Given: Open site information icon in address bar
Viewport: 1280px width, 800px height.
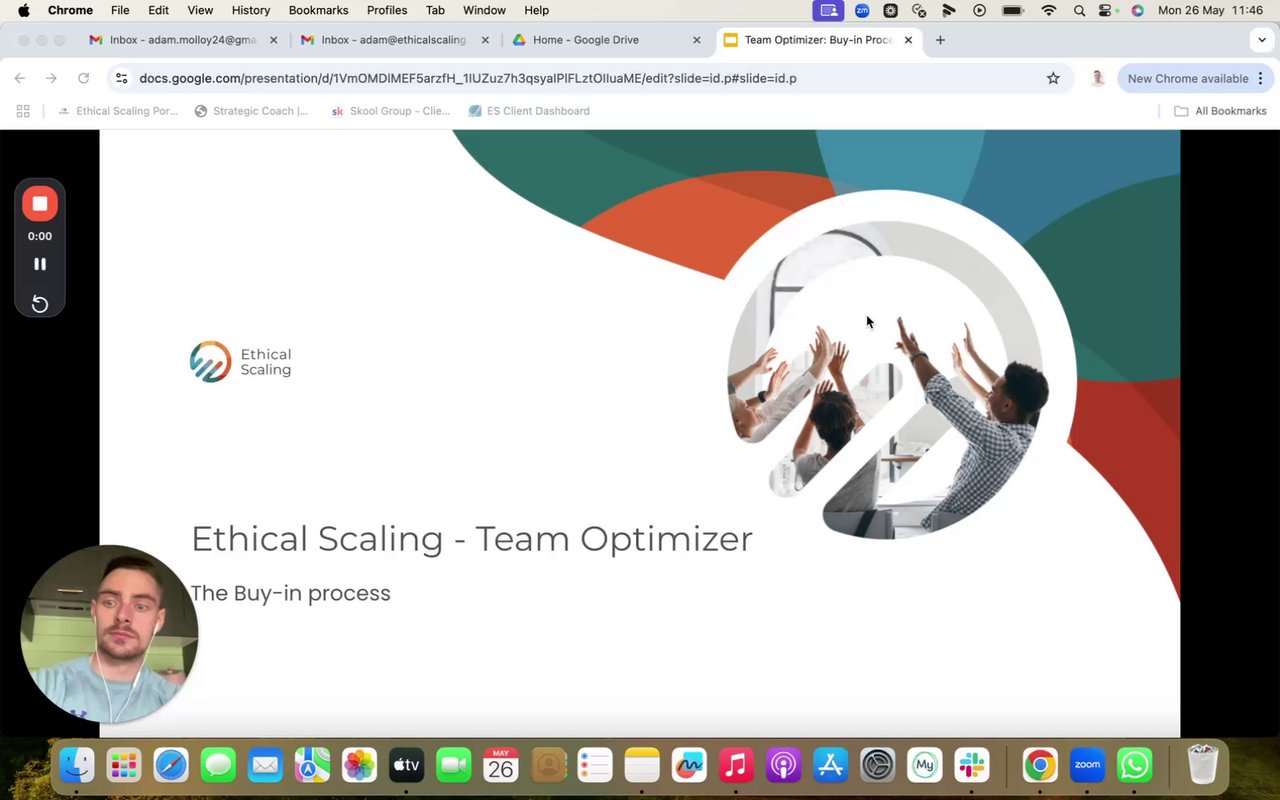Looking at the screenshot, I should pyautogui.click(x=121, y=78).
